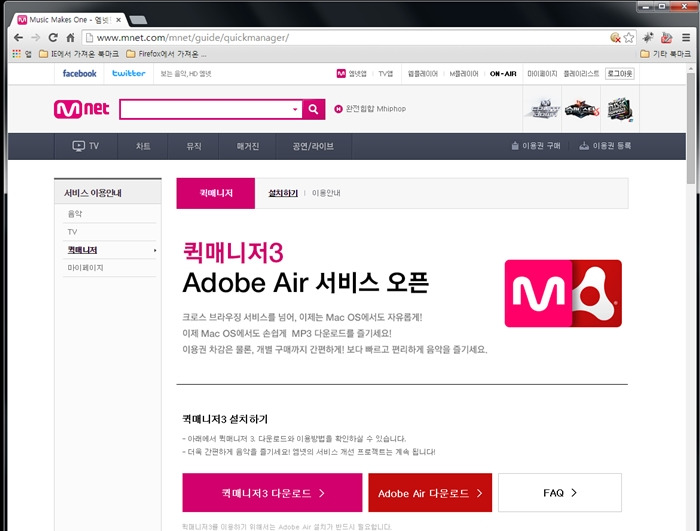
Task: Click the puzzle-shaped extension icon in toolbar
Action: pos(648,38)
